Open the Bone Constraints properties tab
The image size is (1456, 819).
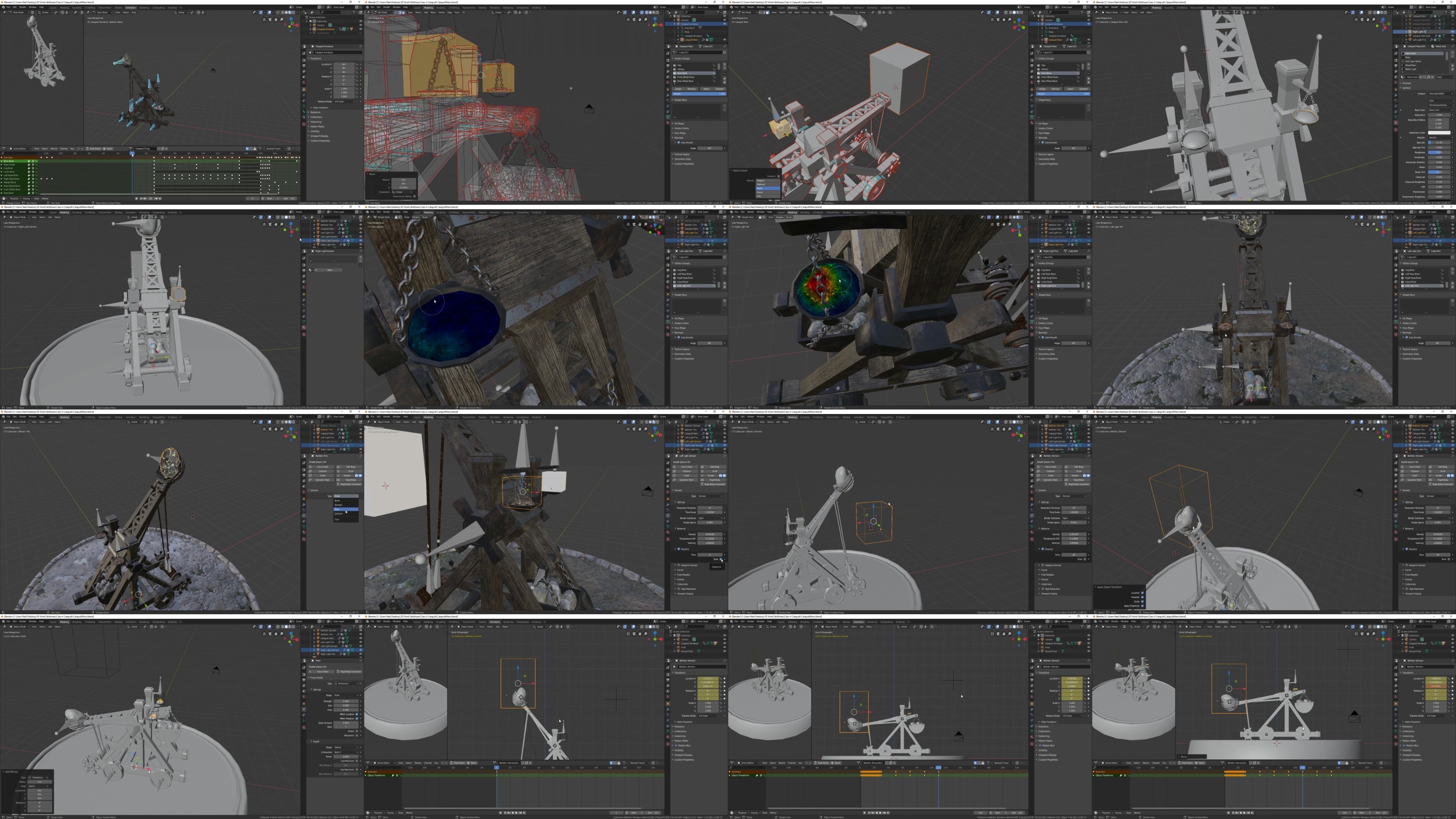pyautogui.click(x=304, y=117)
